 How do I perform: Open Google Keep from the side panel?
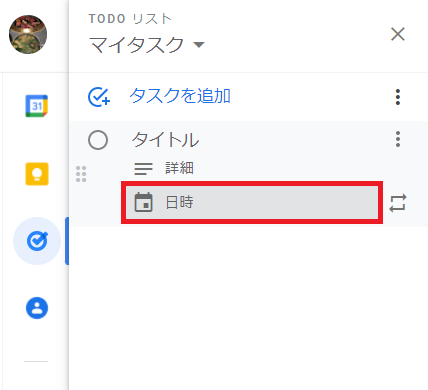[x=37, y=174]
